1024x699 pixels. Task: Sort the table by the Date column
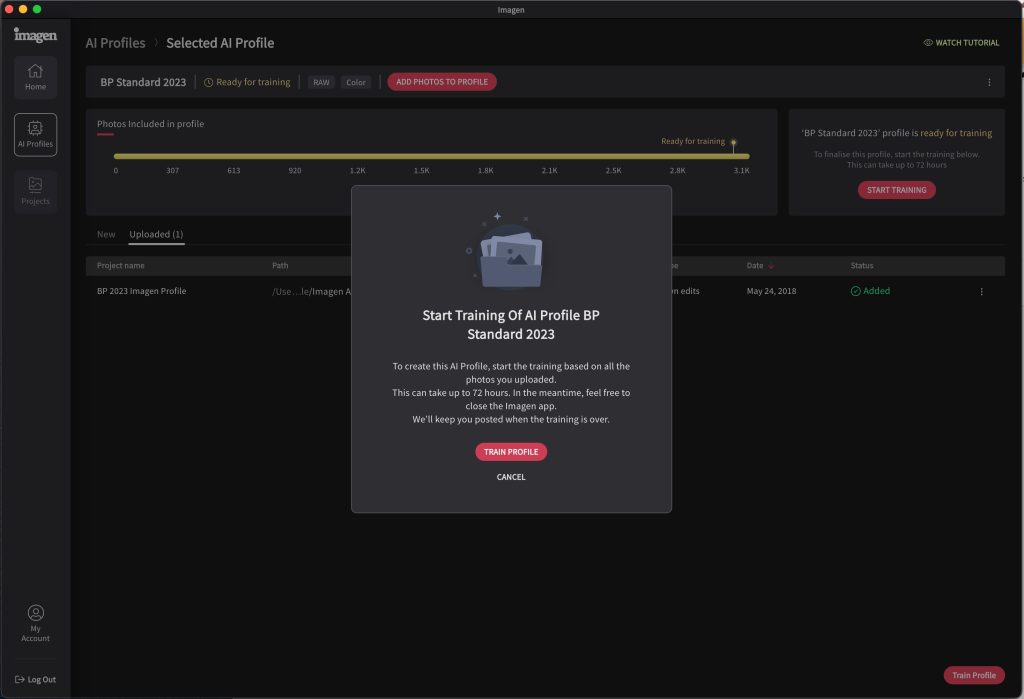(760, 265)
